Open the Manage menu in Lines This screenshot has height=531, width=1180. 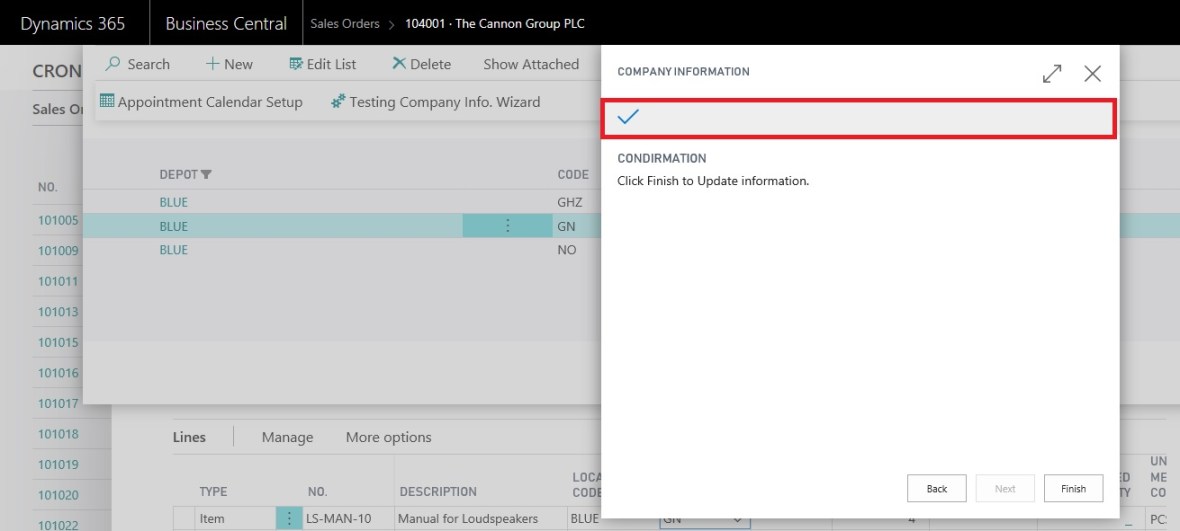tap(287, 437)
